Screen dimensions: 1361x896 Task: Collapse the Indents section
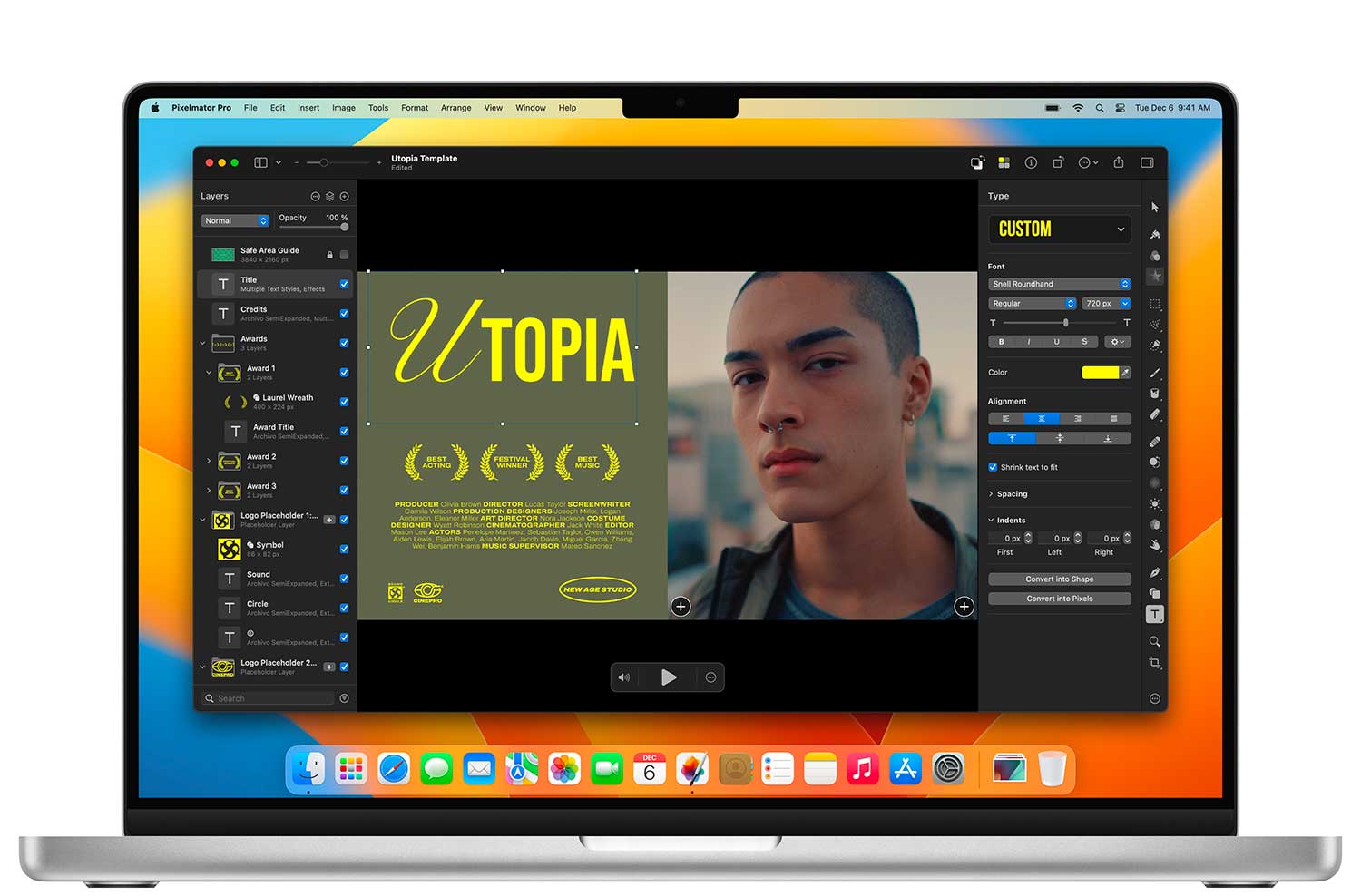991,521
